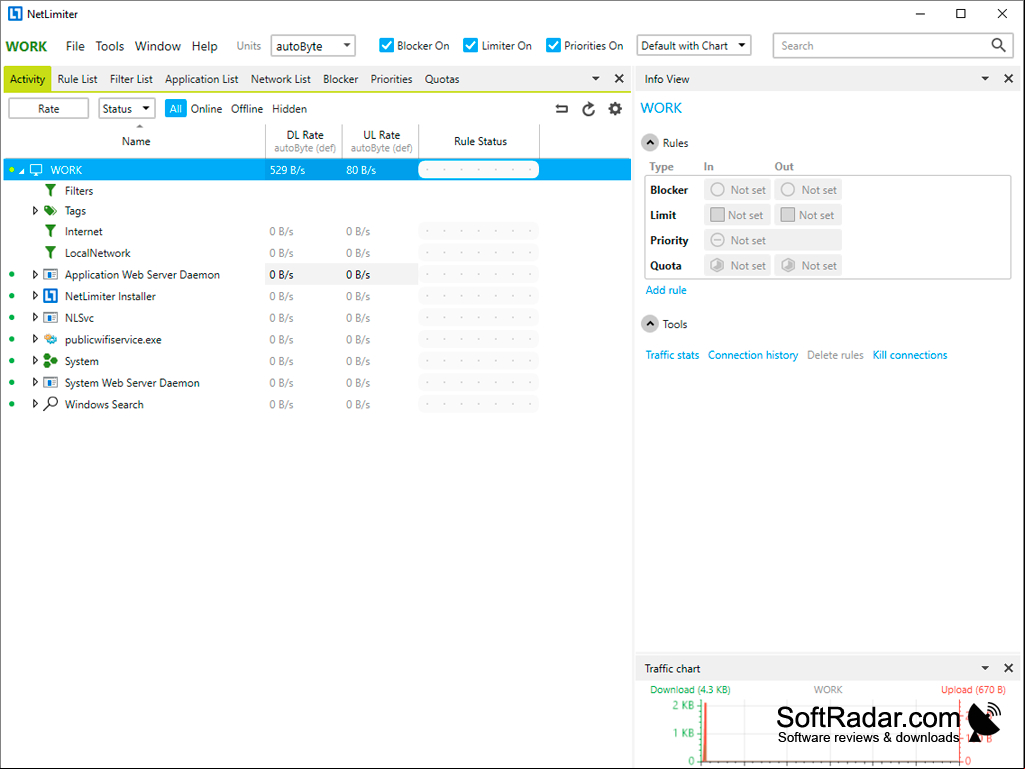Switch to the Quotas tab
Image resolution: width=1025 pixels, height=769 pixels.
442,79
